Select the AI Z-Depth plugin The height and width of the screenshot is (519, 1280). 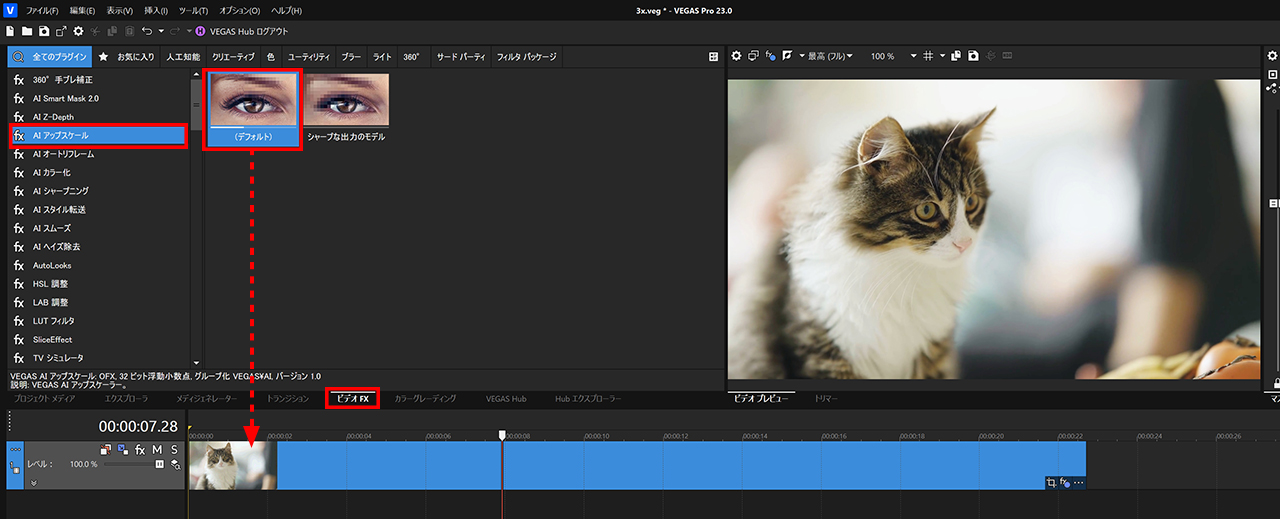[x=98, y=117]
